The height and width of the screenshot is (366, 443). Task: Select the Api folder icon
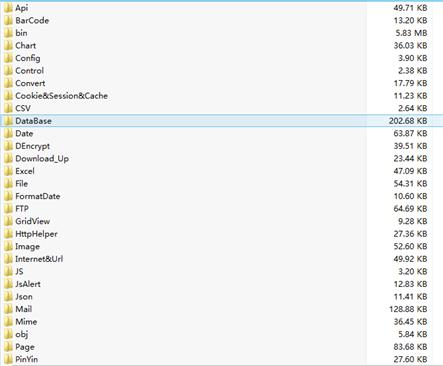click(8, 8)
